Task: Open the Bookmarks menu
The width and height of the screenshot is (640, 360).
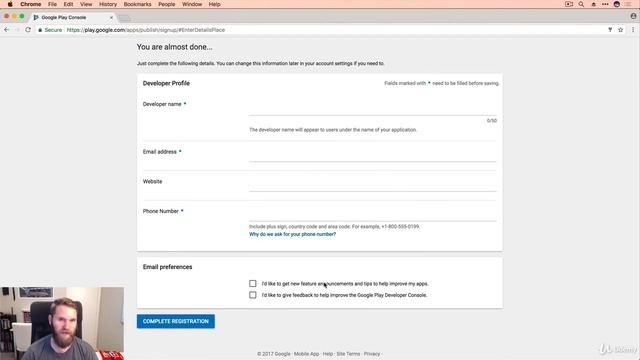Action: (138, 4)
